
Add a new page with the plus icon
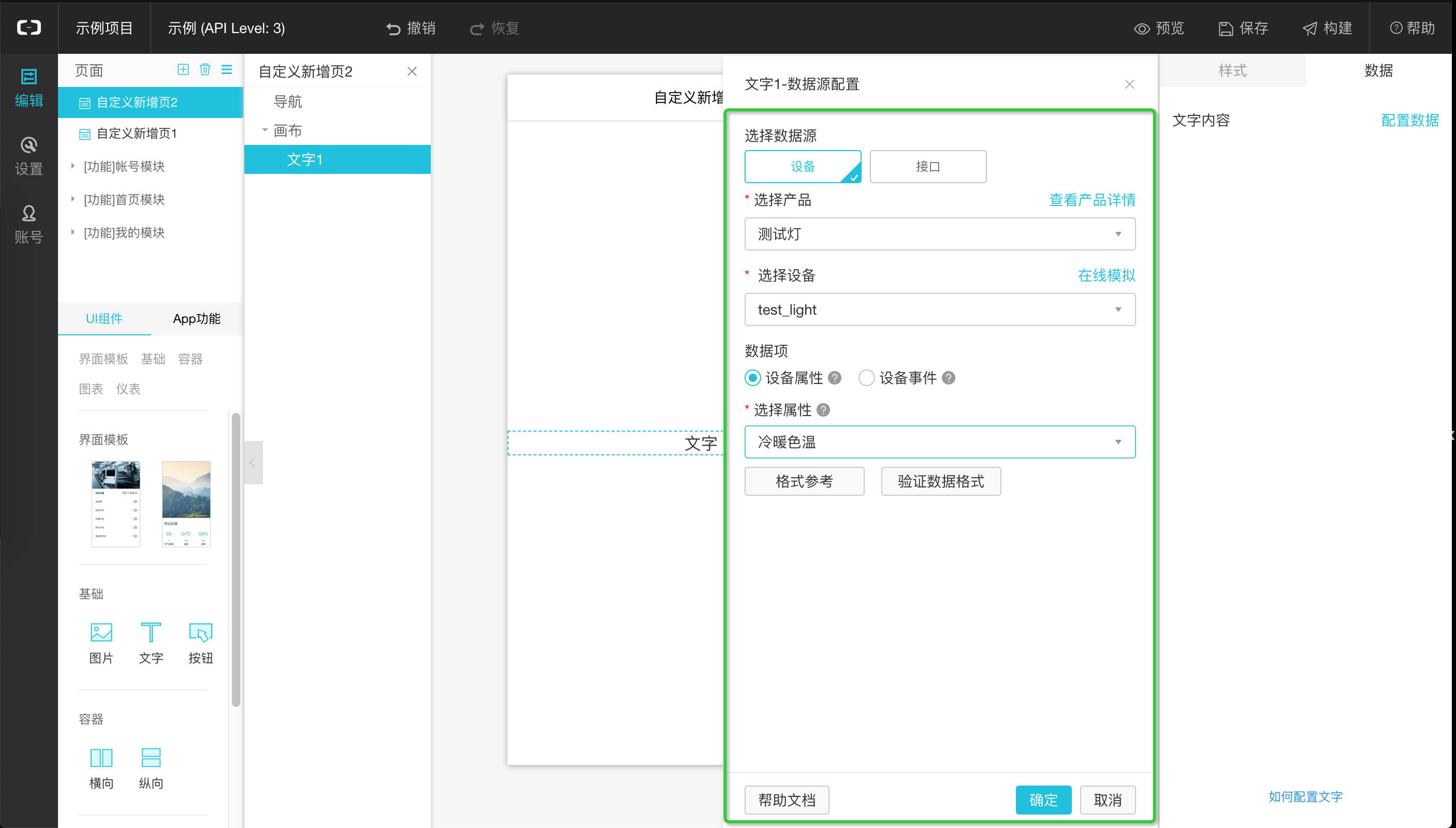pos(183,69)
